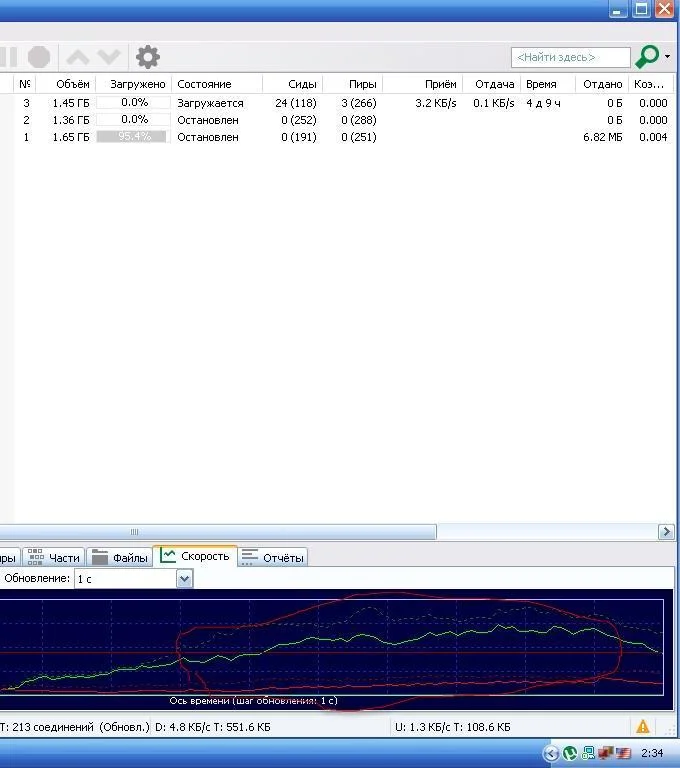Click the green magnifier search icon

pyautogui.click(x=647, y=57)
